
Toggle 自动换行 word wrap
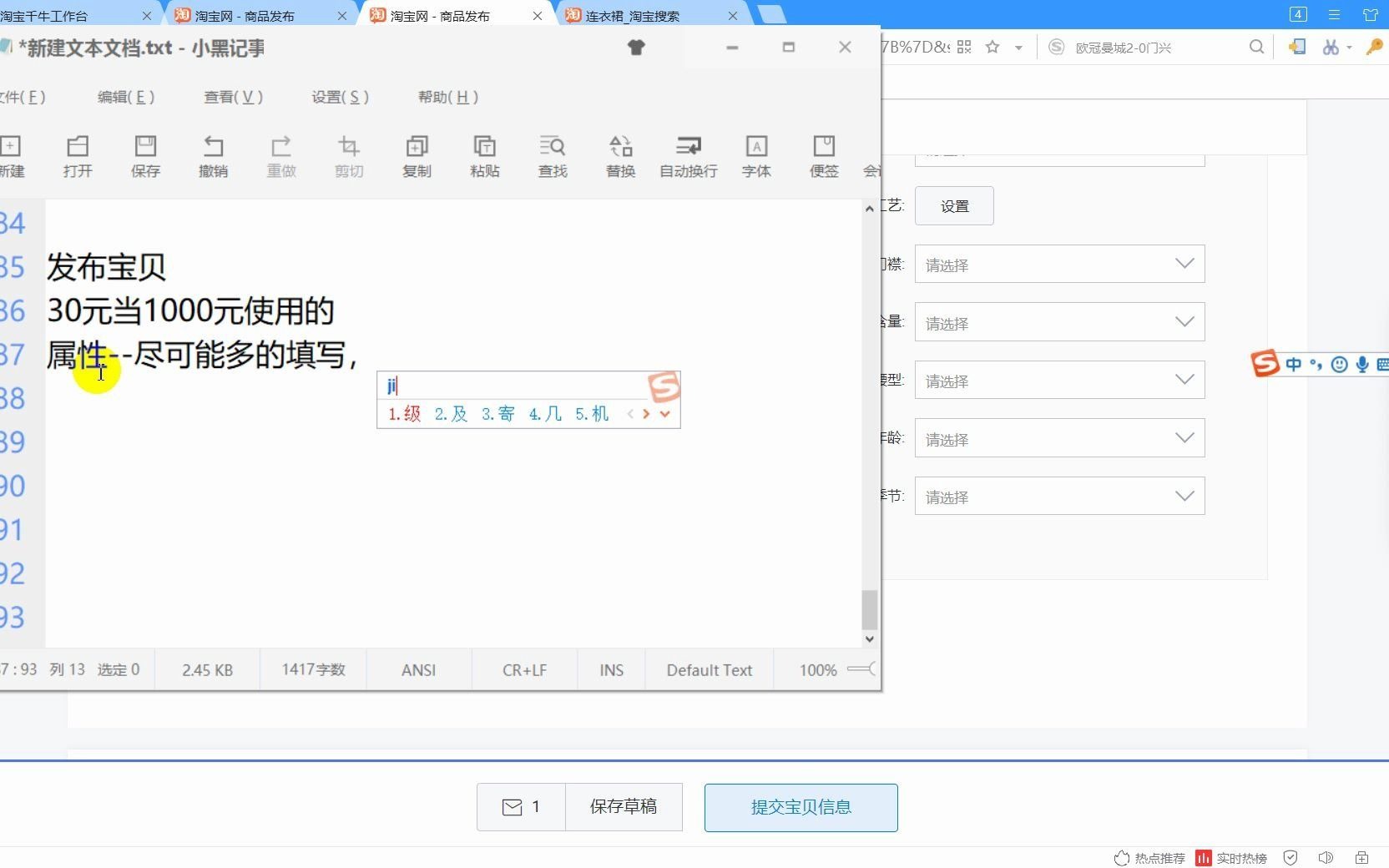pyautogui.click(x=689, y=157)
